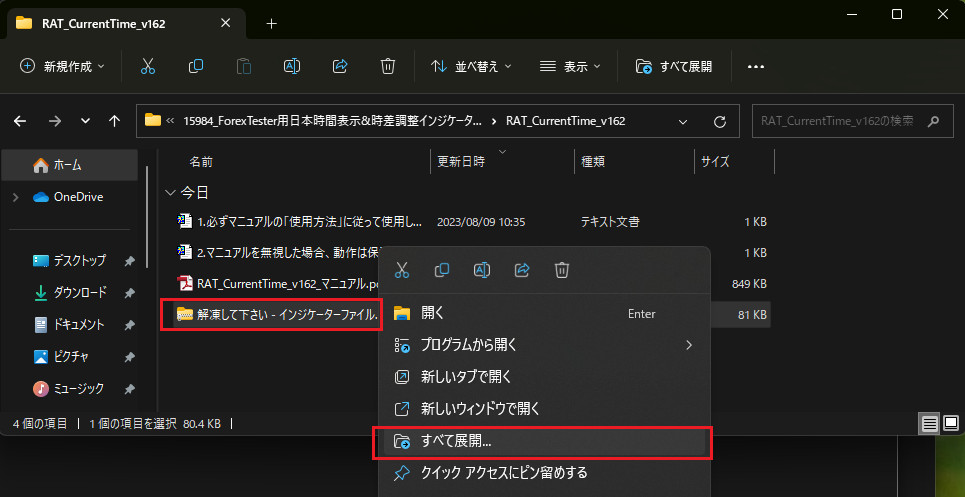
Task: Open the 並べ替え sort dropdown
Action: pos(471,66)
